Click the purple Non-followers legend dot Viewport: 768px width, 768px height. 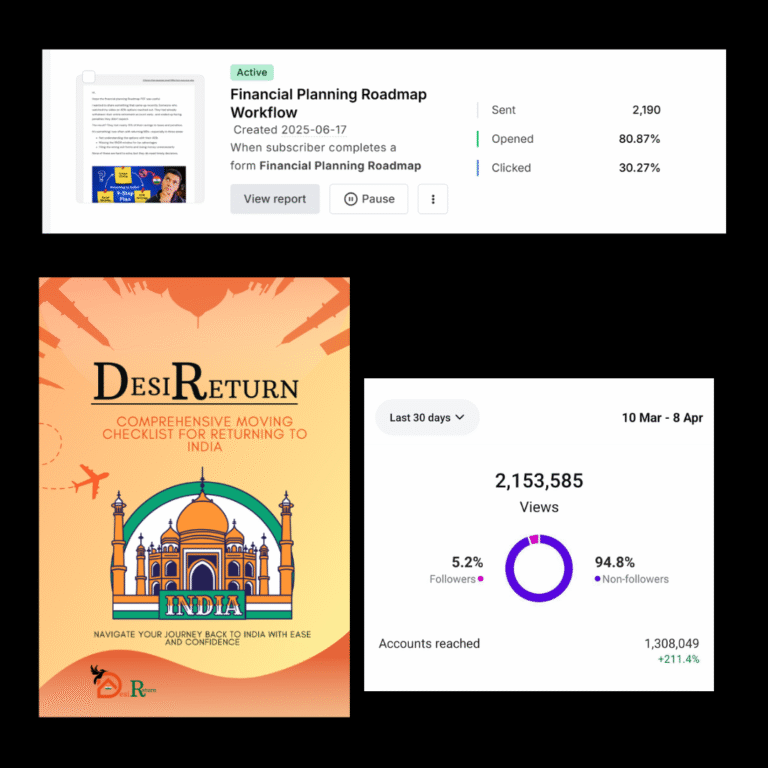click(598, 579)
